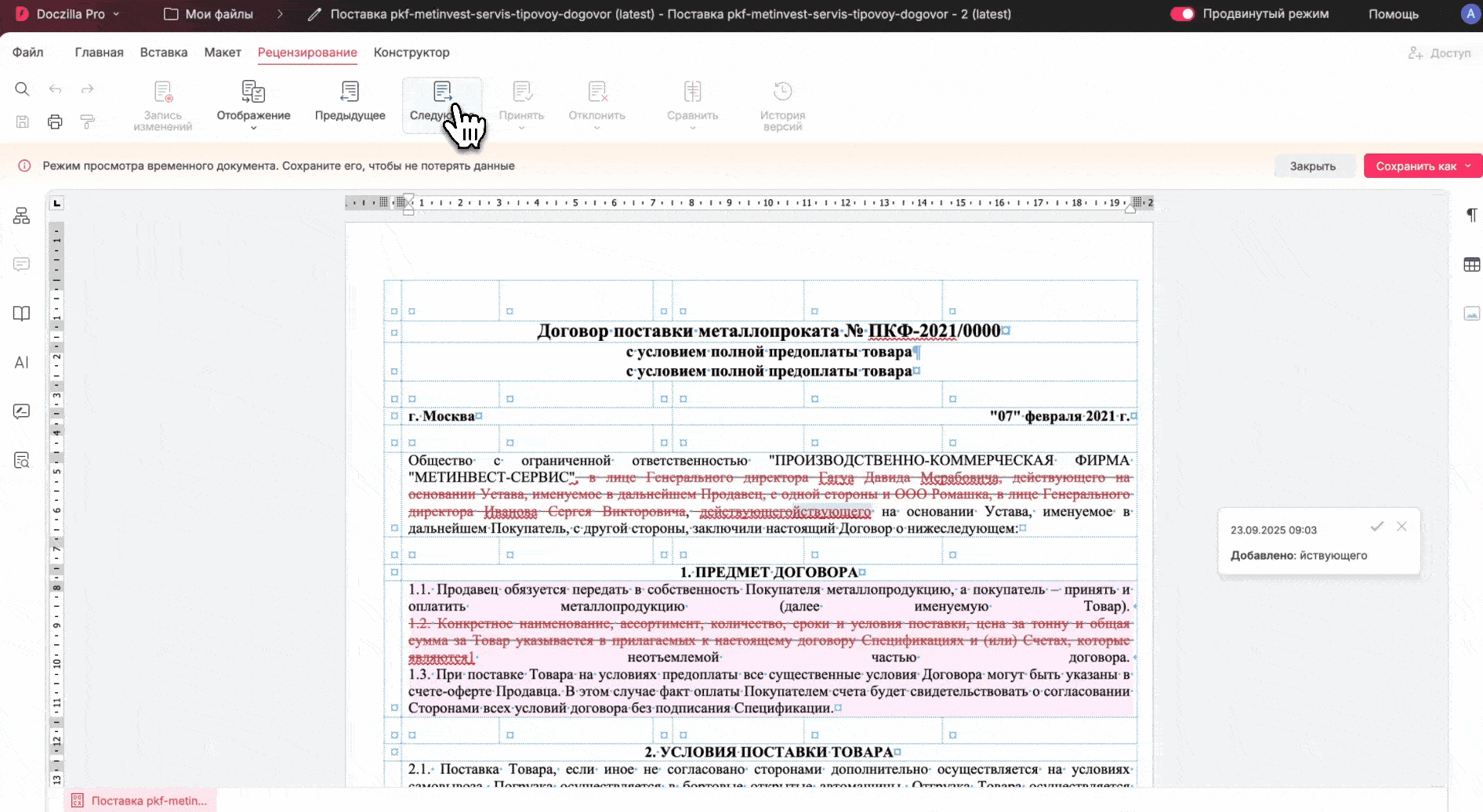This screenshot has width=1483, height=812.
Task: Switch to the Вставка tab
Action: tap(164, 53)
